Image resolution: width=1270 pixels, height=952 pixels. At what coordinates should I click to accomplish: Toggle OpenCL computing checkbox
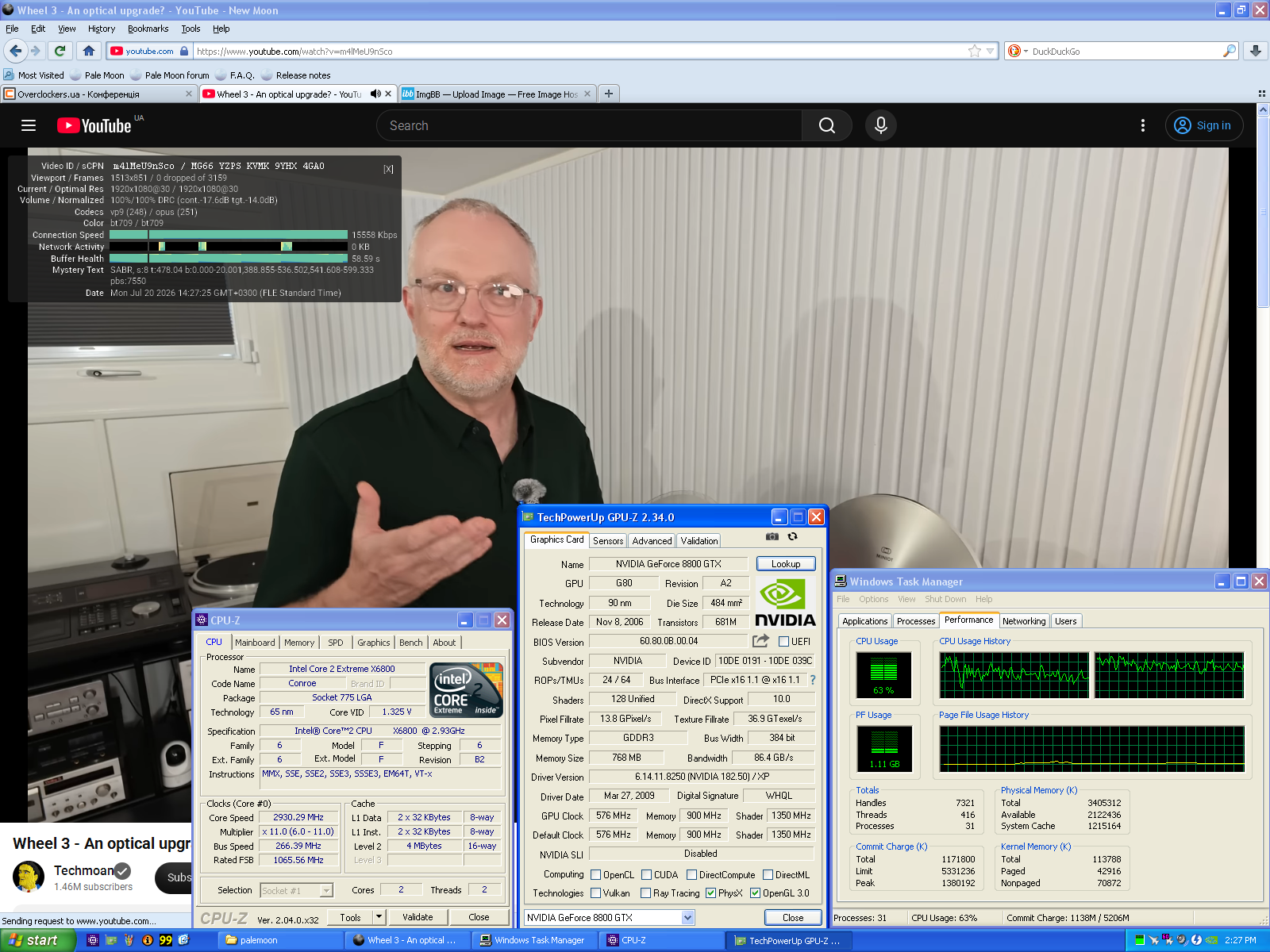point(596,875)
